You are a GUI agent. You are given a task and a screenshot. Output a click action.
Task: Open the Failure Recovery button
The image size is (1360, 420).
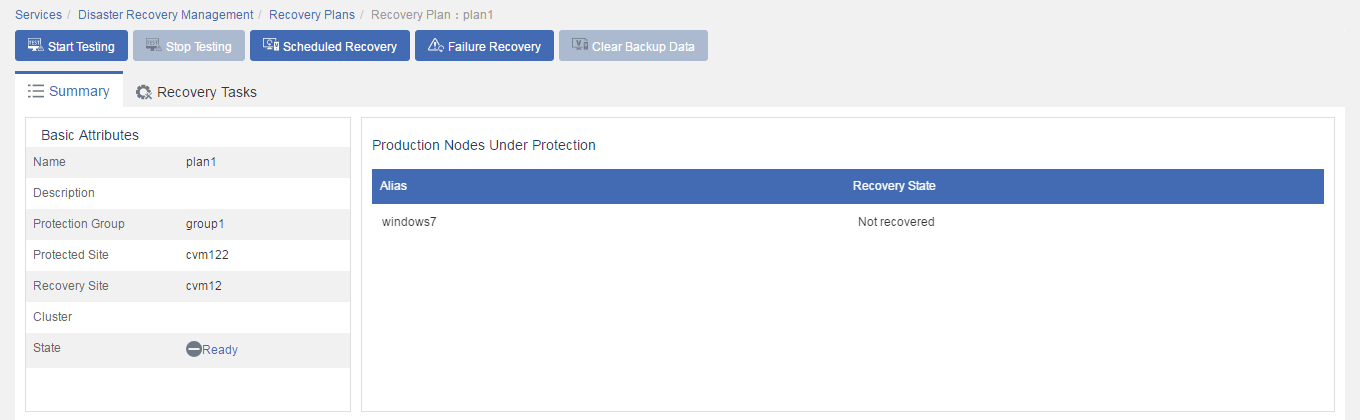point(485,46)
